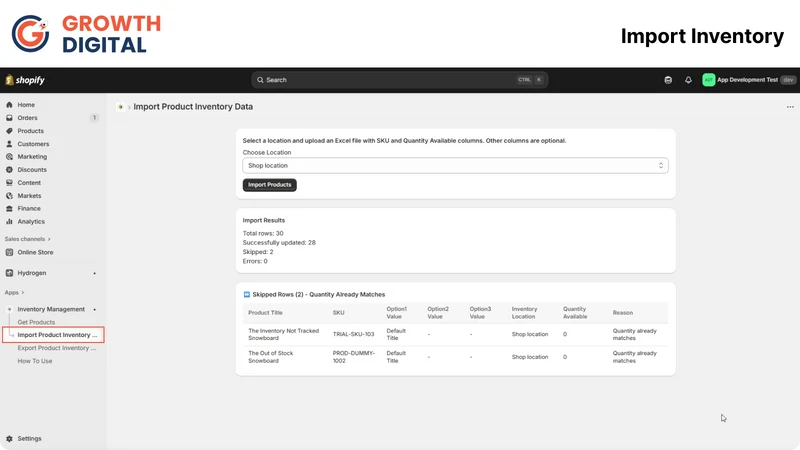
Task: Click the Product Title column header
Action: coord(265,313)
